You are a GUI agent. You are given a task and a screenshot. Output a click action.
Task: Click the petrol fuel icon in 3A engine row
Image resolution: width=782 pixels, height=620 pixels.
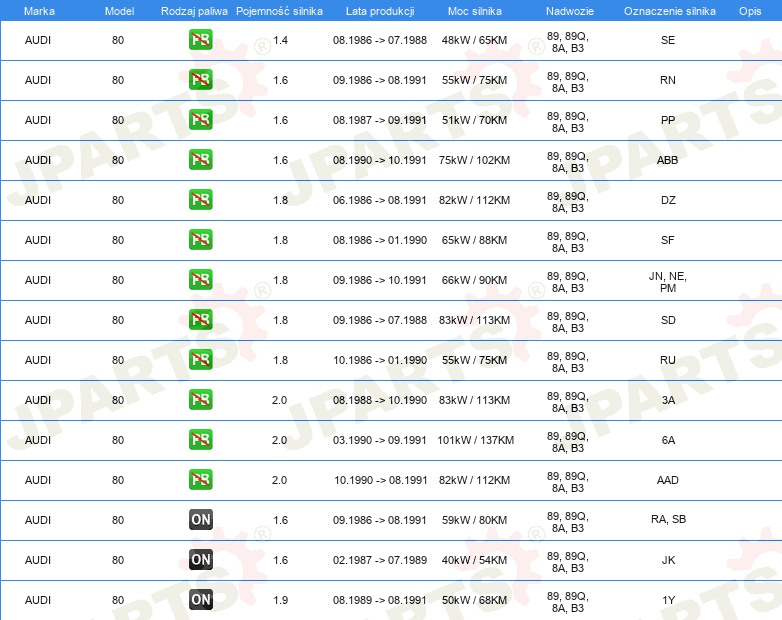point(200,400)
